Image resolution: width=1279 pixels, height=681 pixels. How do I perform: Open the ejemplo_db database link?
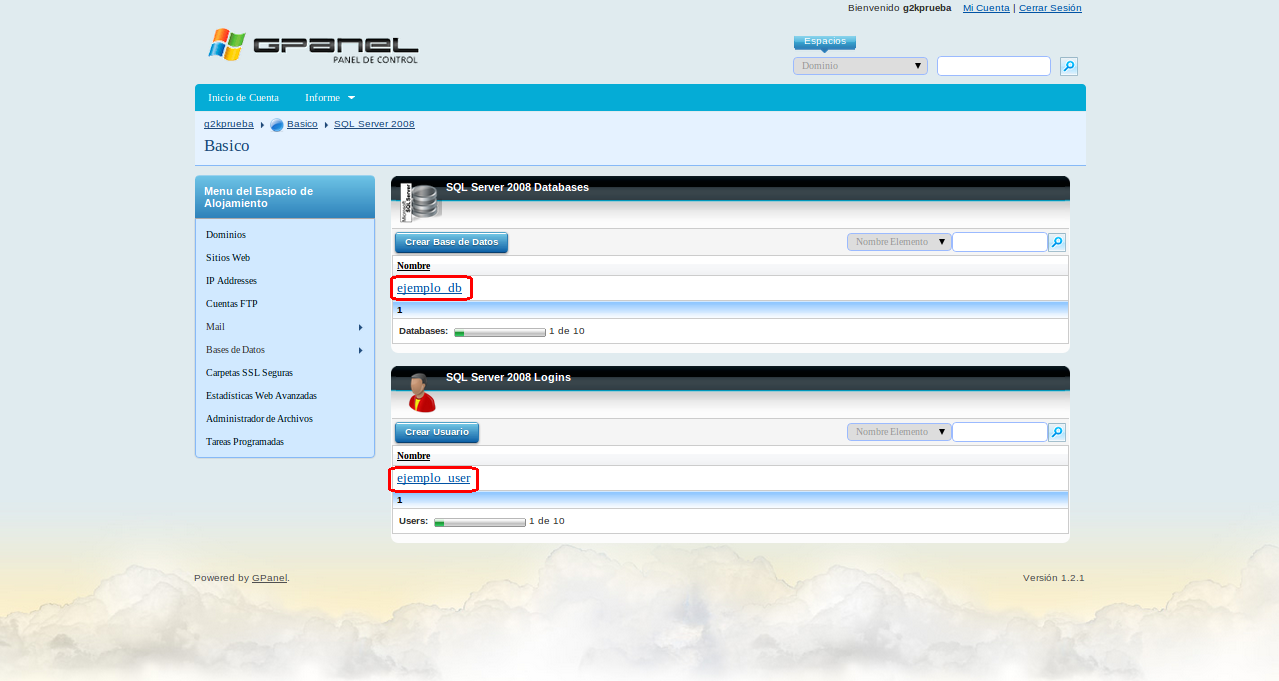click(429, 288)
